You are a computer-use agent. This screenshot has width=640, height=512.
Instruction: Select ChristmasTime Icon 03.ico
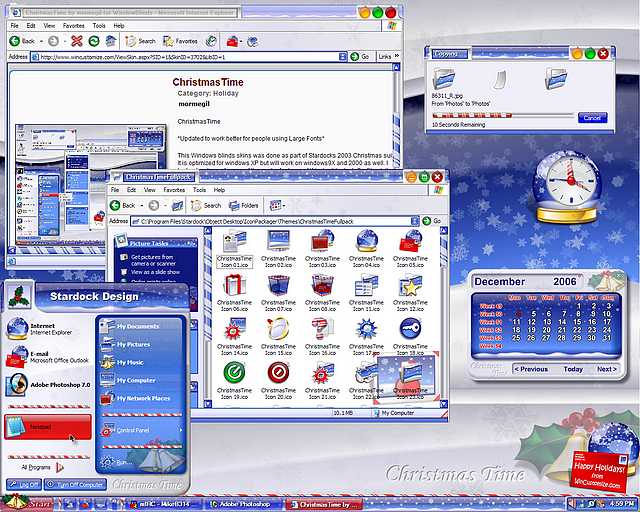point(322,248)
